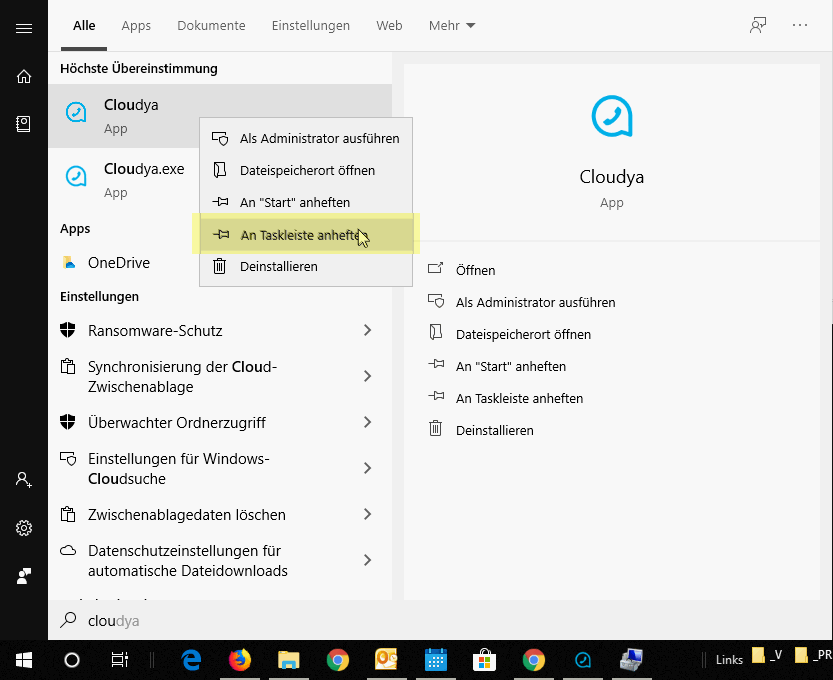
Task: Expand the Überwachter Ordnerzugriff arrow
Action: pos(367,422)
